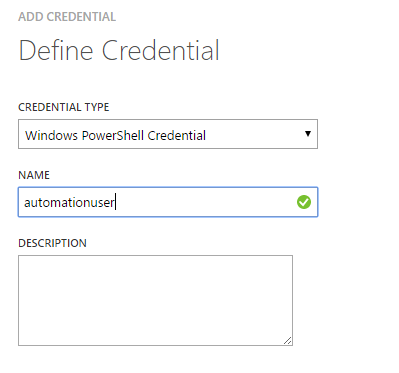399x373 pixels.
Task: Click the dropdown arrow on Credential Type
Action: coord(308,134)
